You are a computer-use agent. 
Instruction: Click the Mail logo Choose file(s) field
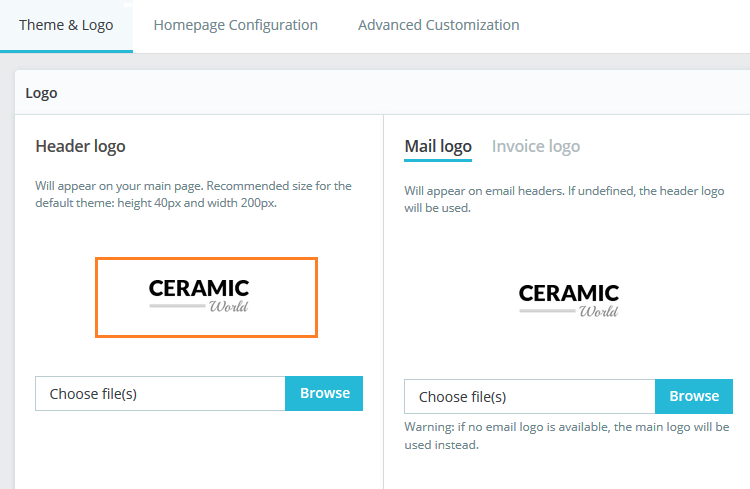pos(529,397)
